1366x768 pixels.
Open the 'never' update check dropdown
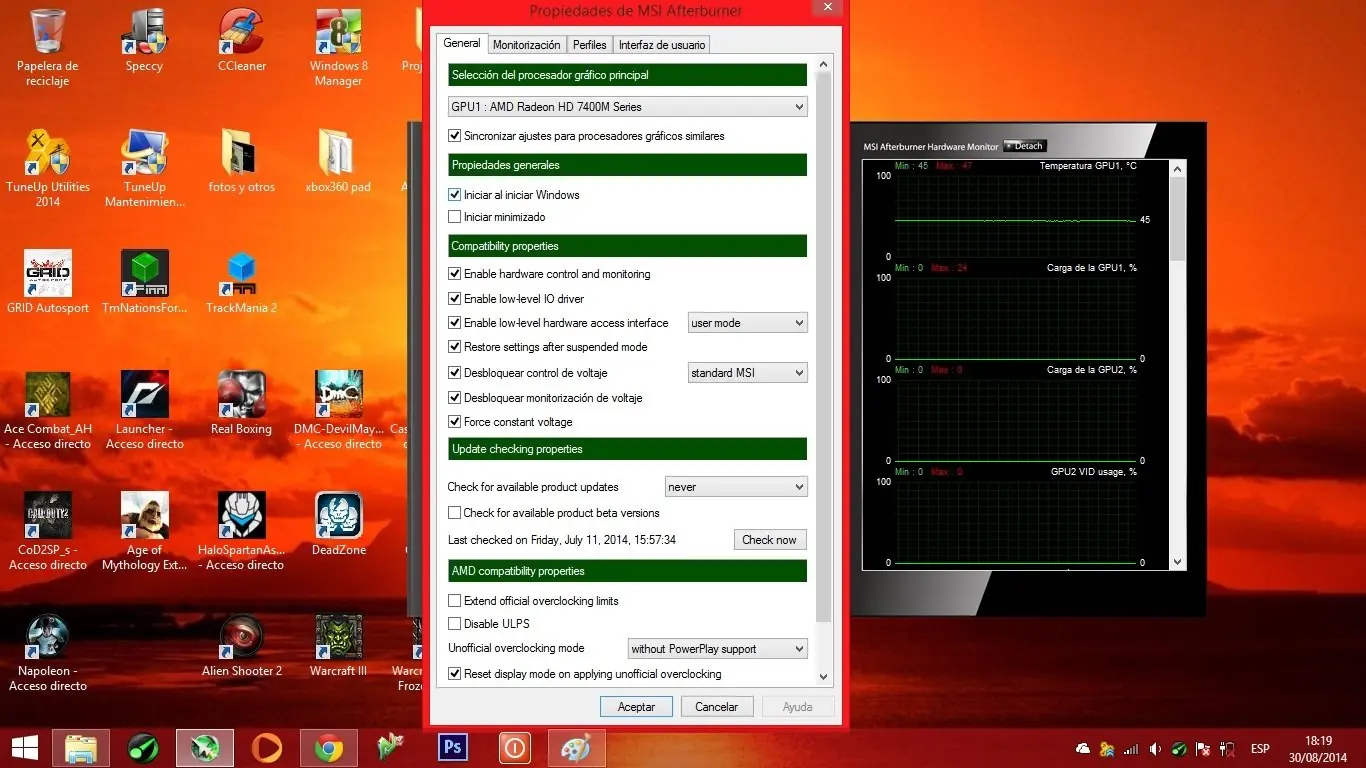[736, 487]
